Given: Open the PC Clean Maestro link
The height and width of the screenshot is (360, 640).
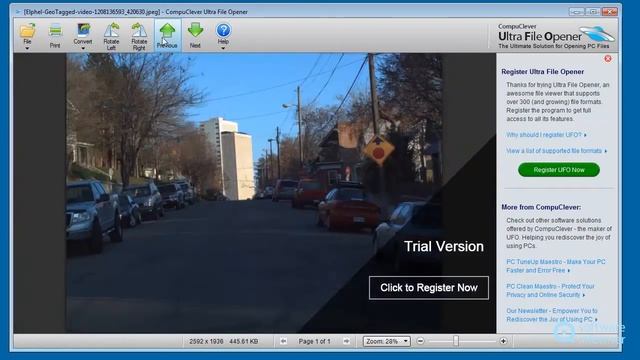Looking at the screenshot, I should [x=550, y=290].
